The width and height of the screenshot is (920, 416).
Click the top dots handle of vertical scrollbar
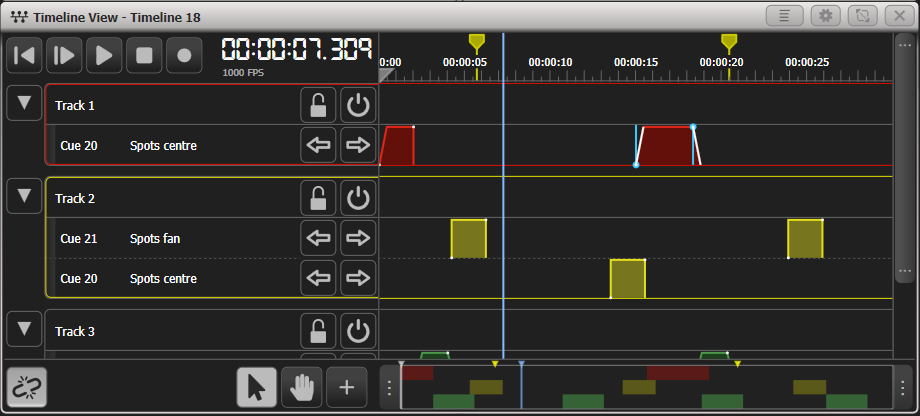[x=903, y=44]
